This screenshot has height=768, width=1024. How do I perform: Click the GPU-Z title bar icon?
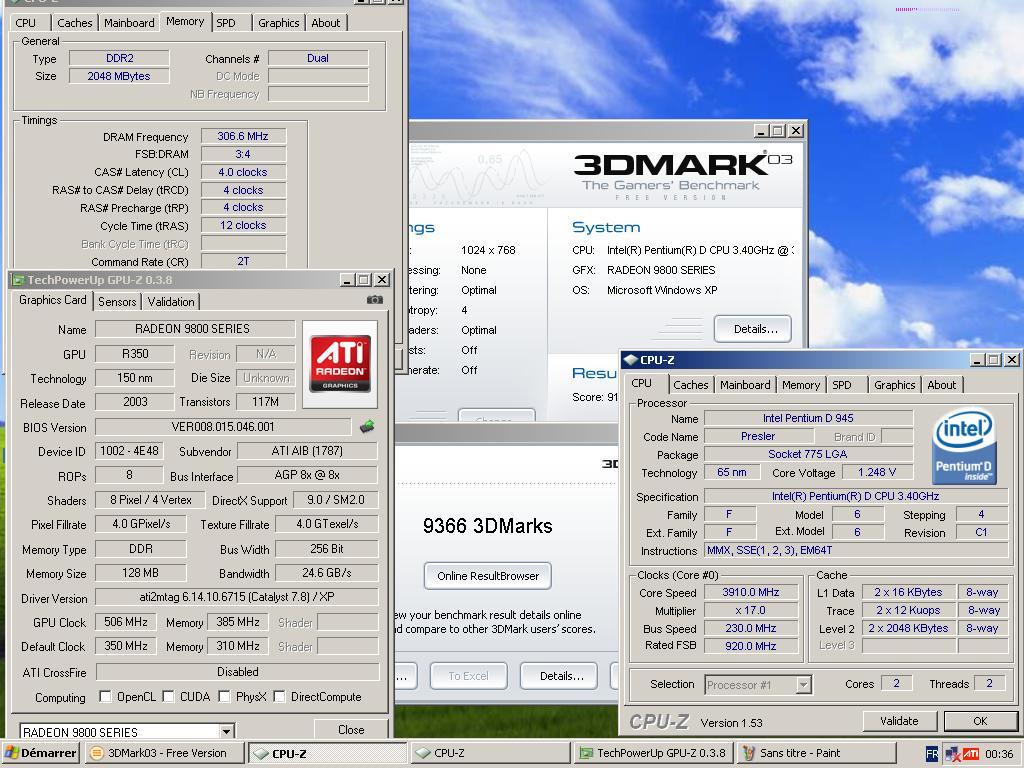pos(18,280)
